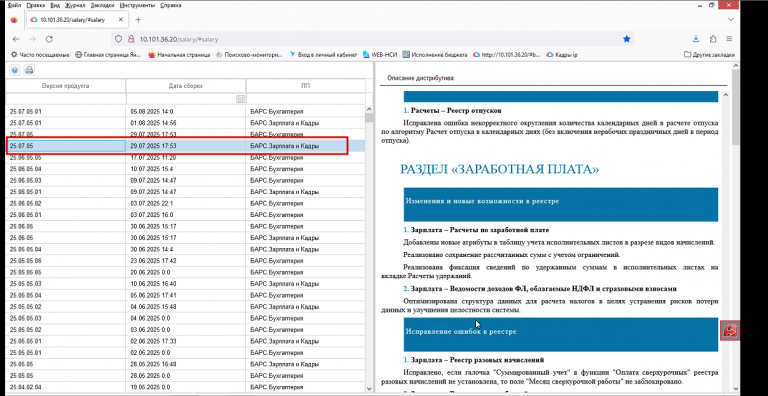The height and width of the screenshot is (396, 768).
Task: Open the Инструменты menu
Action: point(137,5)
